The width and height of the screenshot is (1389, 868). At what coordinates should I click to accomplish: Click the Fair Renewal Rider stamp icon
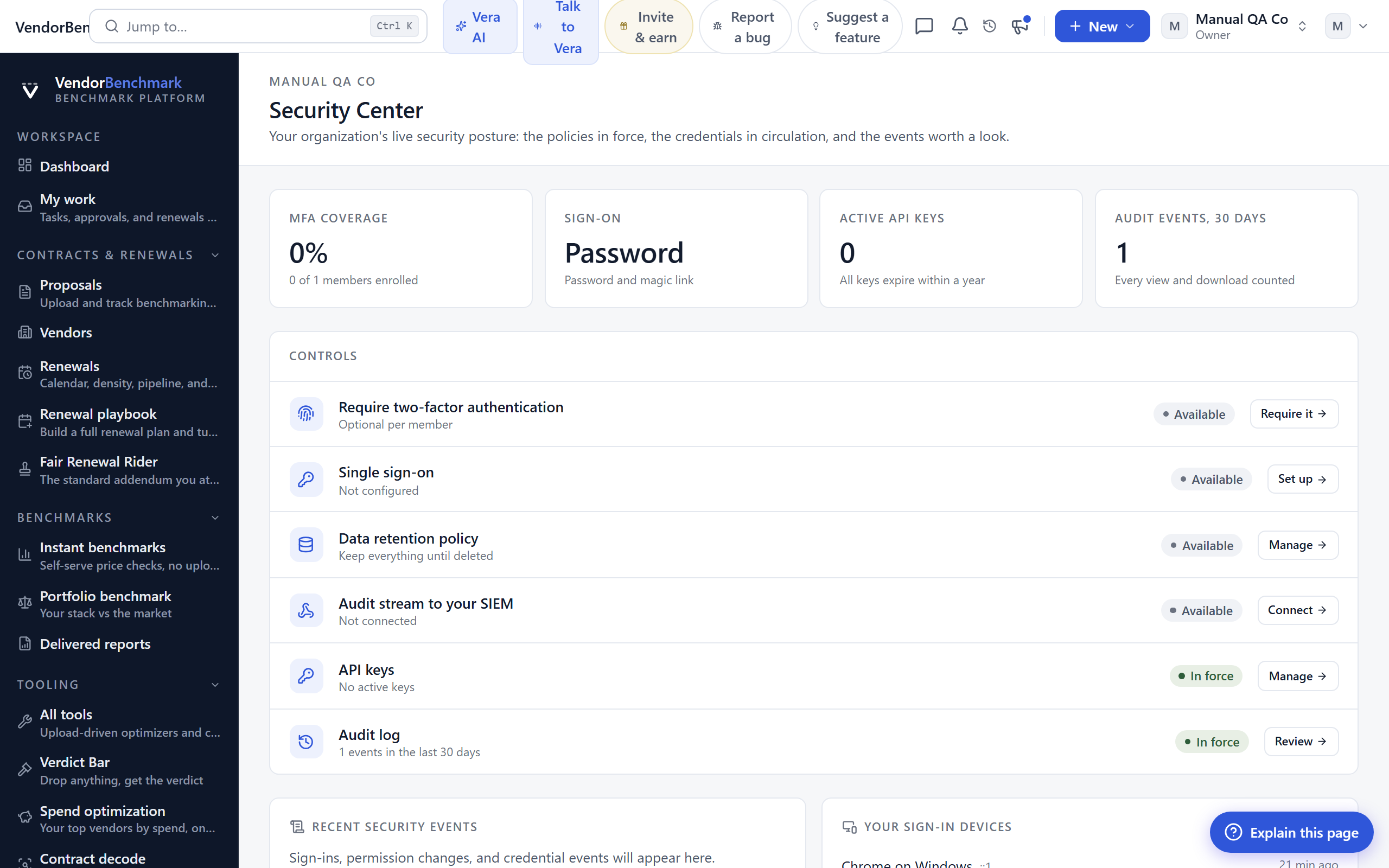click(x=24, y=470)
